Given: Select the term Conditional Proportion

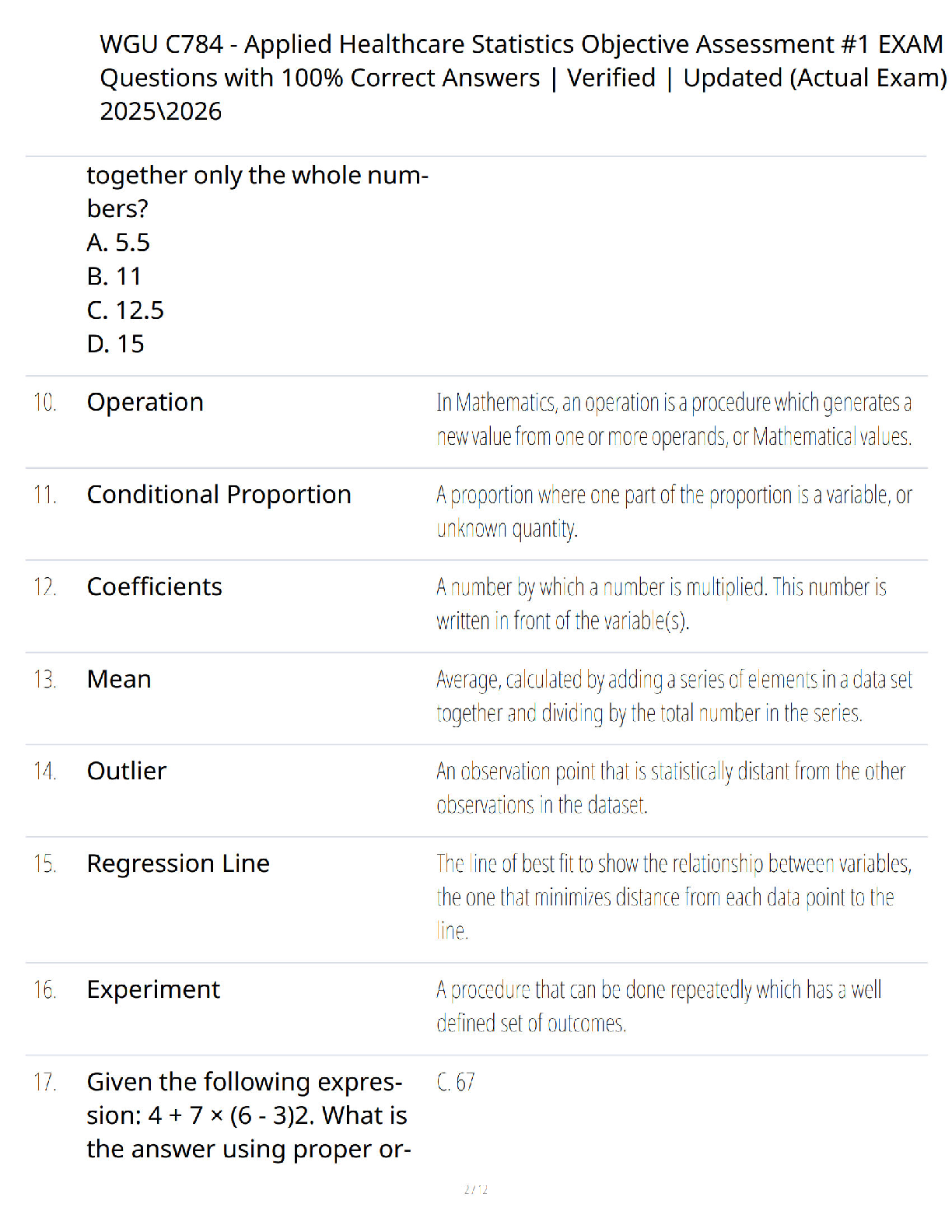Looking at the screenshot, I should pos(219,495).
